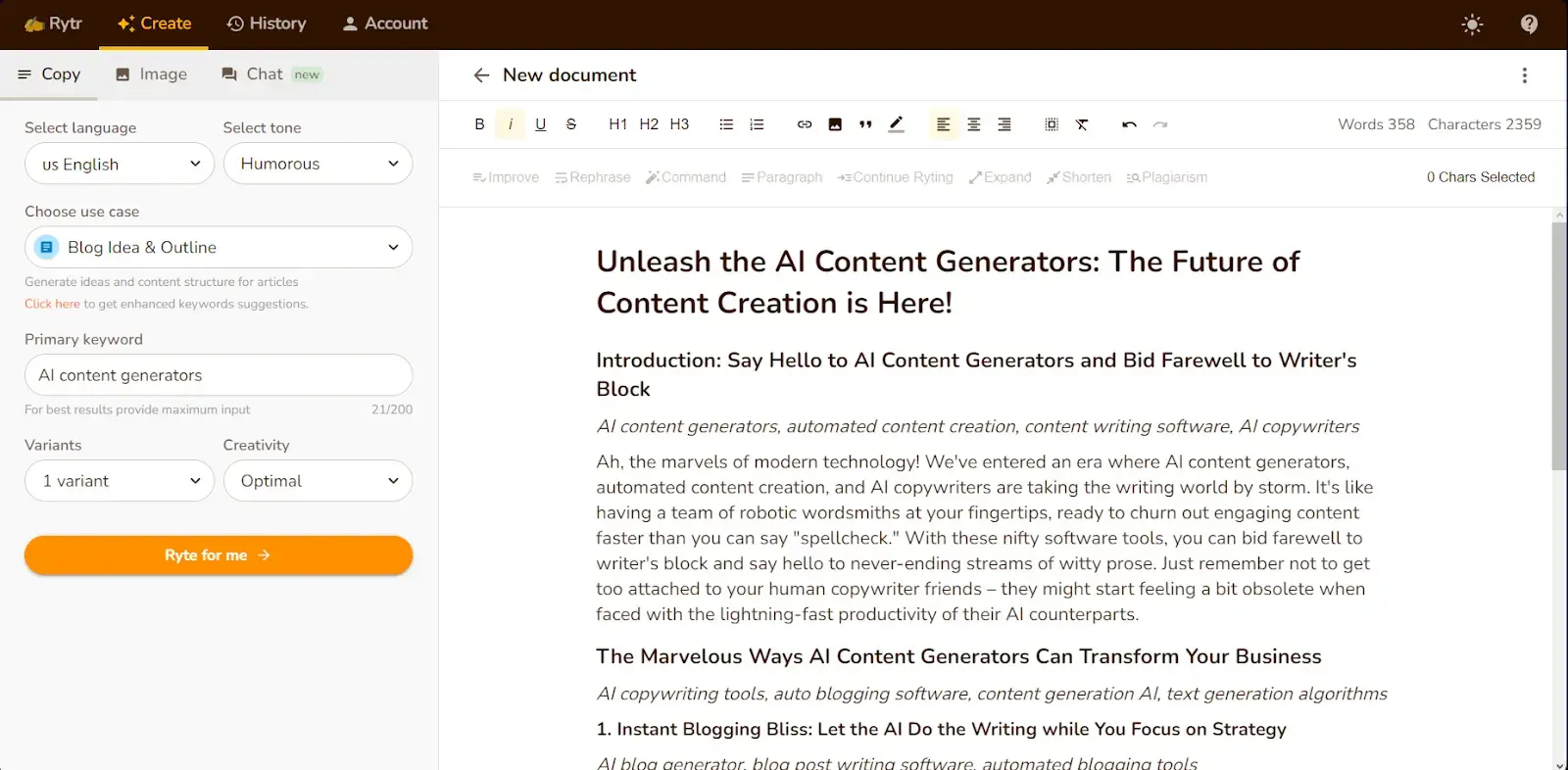This screenshot has width=1568, height=770.
Task: Click 'Instant Blogging Bliss' subheading
Action: 941,729
